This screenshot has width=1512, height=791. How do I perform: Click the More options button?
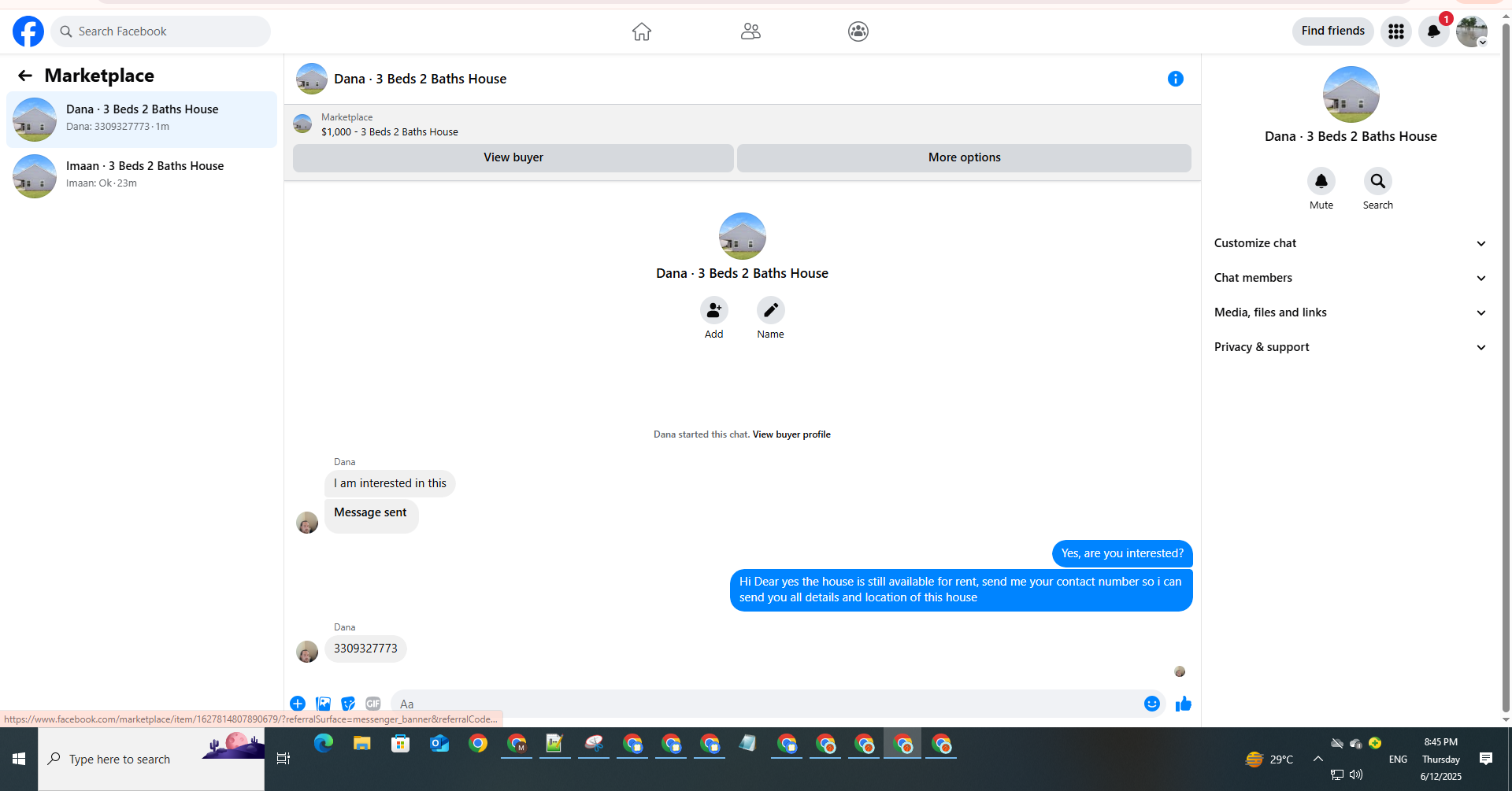click(x=964, y=157)
